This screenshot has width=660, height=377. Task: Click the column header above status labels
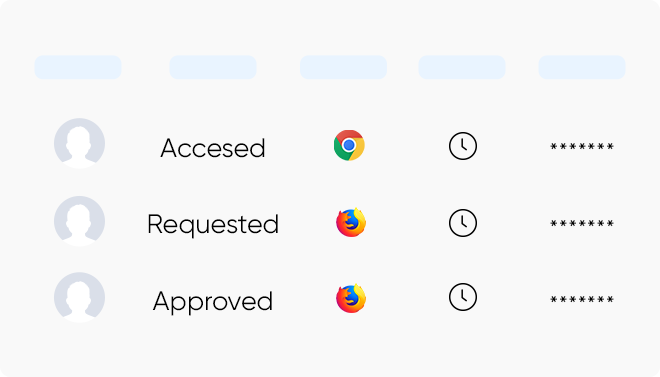click(213, 67)
